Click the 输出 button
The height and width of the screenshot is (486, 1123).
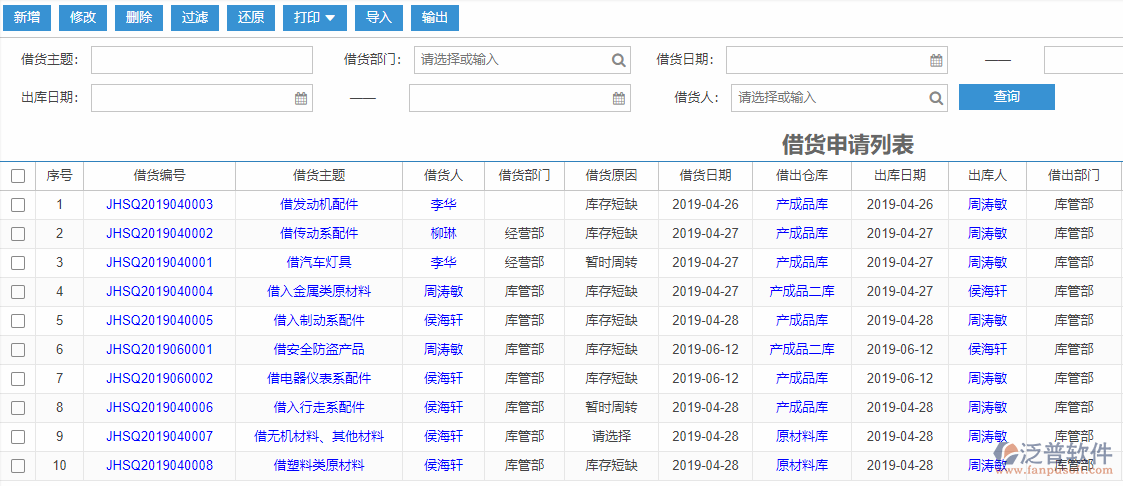coord(435,18)
